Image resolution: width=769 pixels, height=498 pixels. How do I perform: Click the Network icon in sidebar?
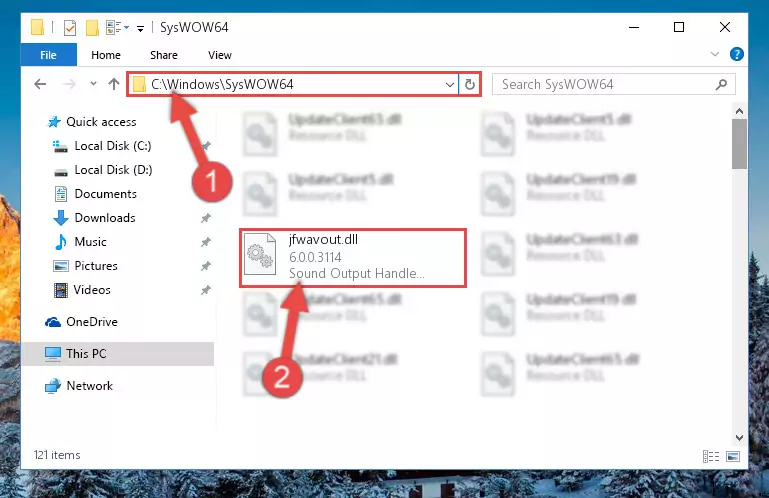pyautogui.click(x=53, y=387)
